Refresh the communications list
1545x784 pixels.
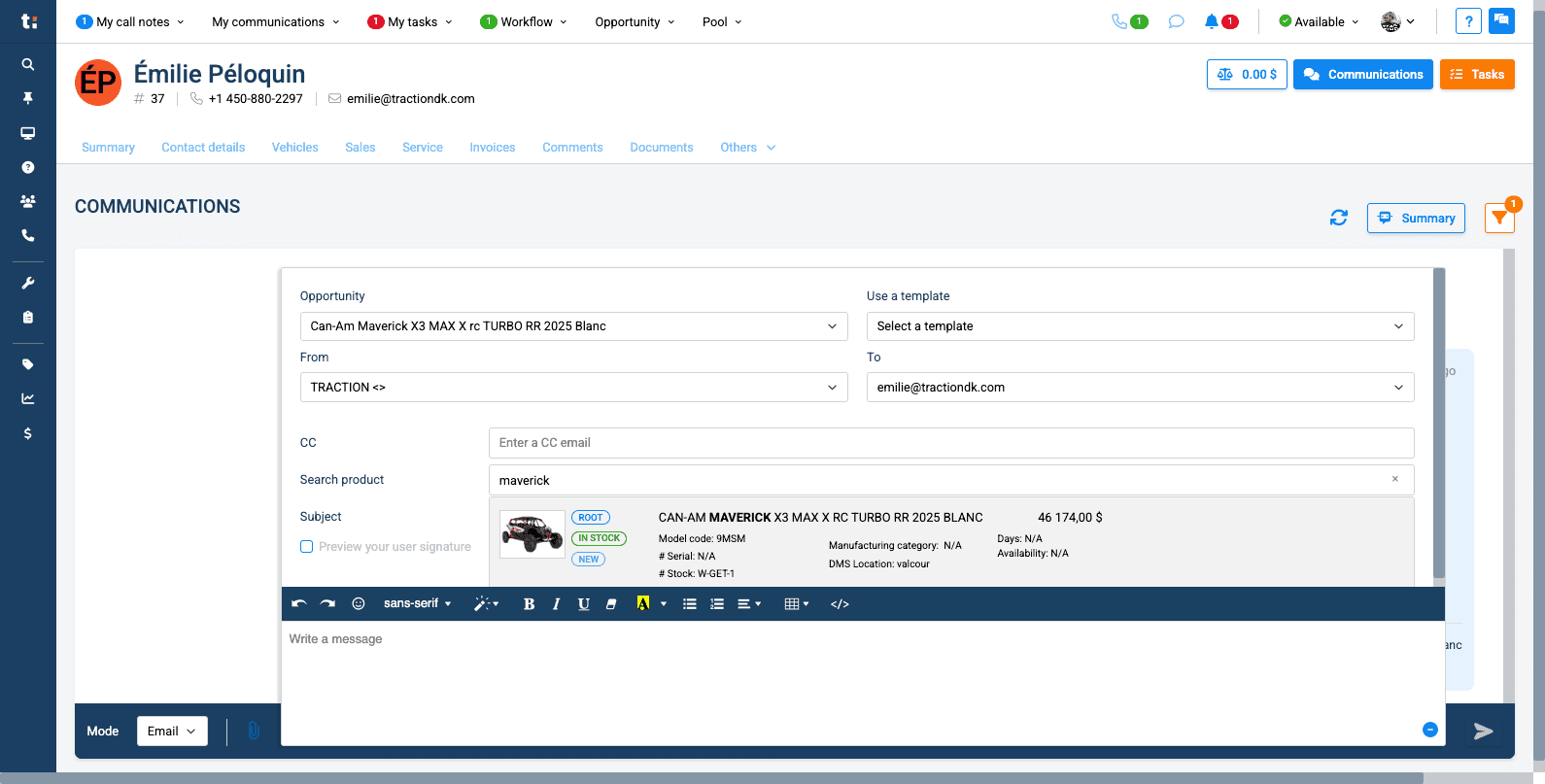point(1339,218)
